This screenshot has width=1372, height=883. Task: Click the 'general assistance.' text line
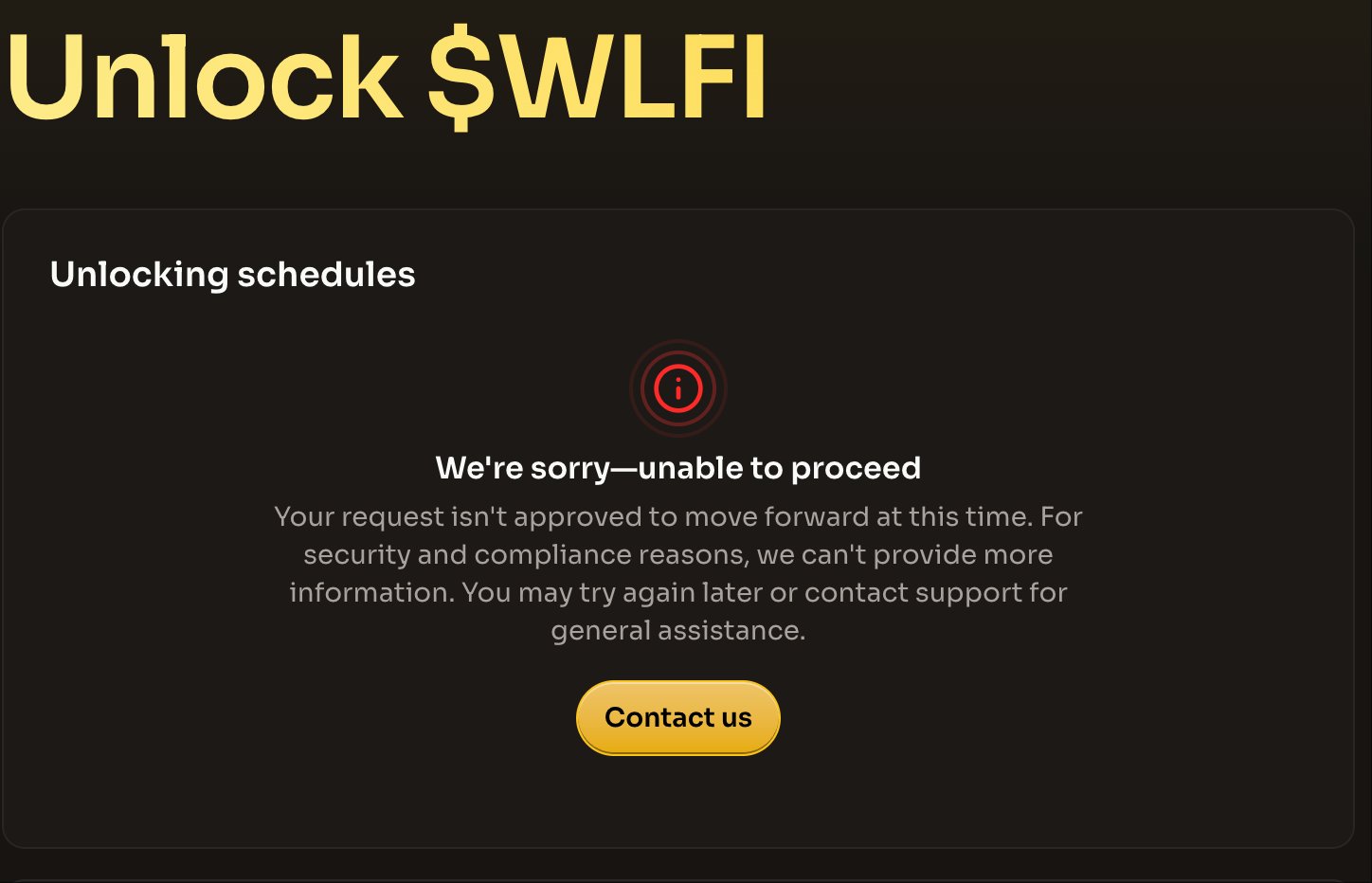(x=678, y=631)
